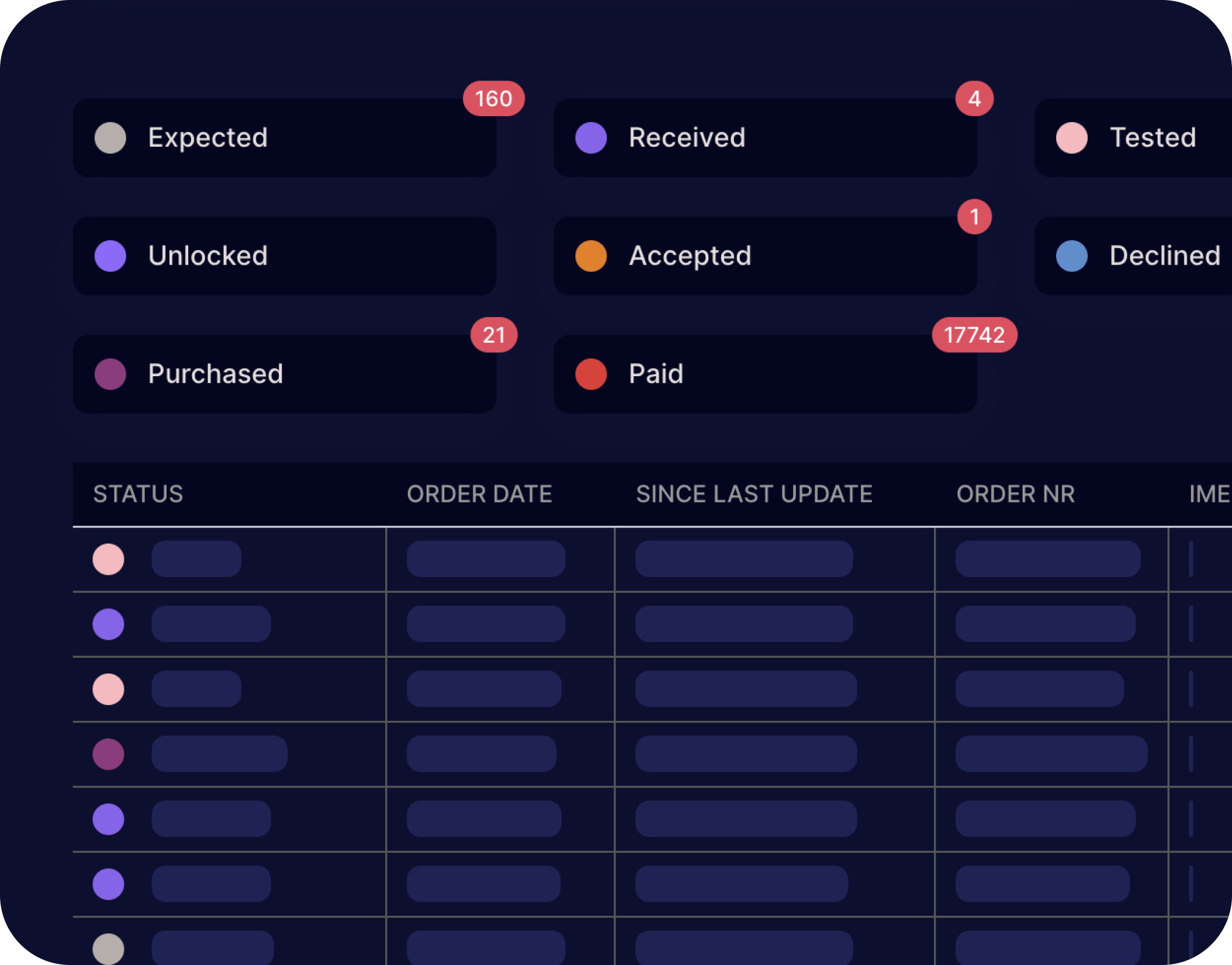Click the 160 badge on Expected

click(x=493, y=99)
